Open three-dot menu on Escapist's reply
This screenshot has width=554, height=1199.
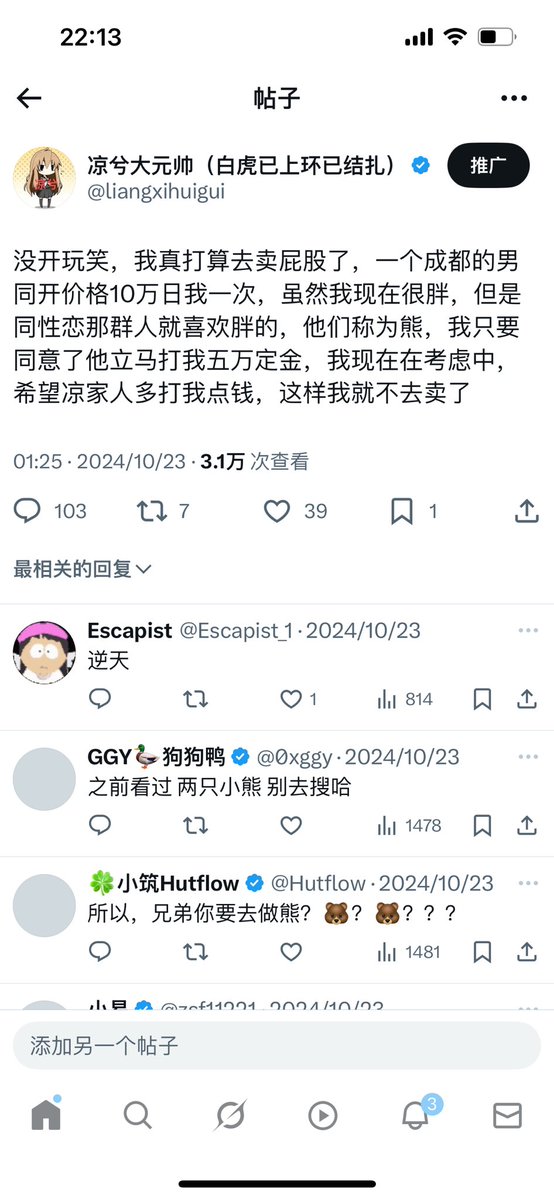528,630
